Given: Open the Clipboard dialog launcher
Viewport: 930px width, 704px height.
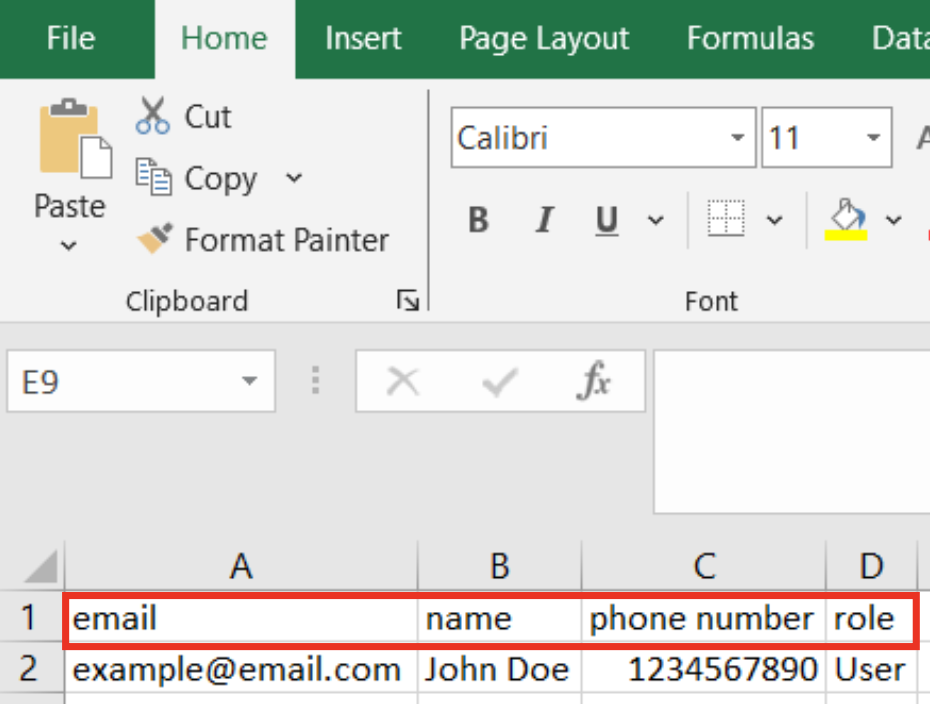Looking at the screenshot, I should pos(407,300).
